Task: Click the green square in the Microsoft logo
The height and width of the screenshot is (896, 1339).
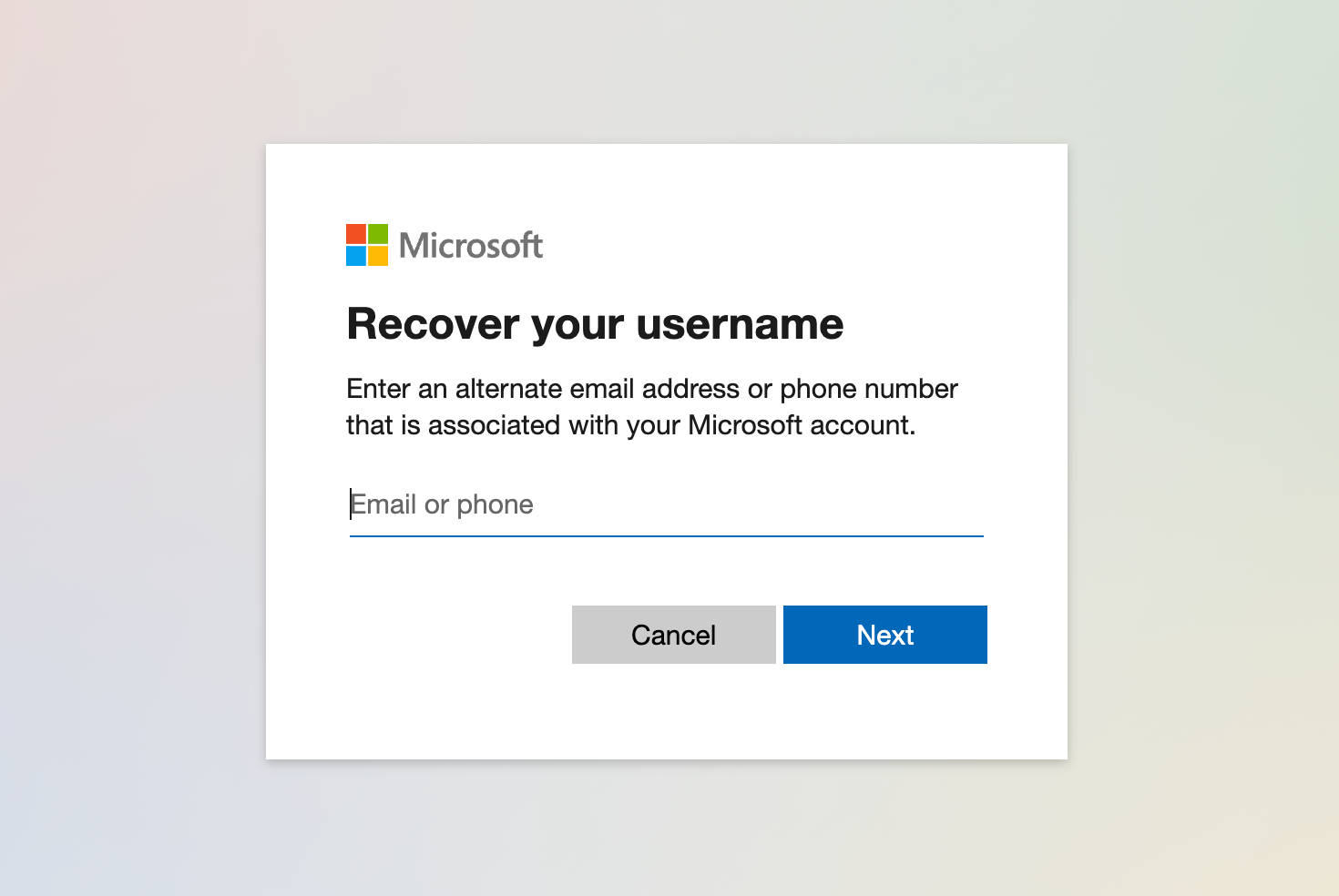Action: pos(378,234)
